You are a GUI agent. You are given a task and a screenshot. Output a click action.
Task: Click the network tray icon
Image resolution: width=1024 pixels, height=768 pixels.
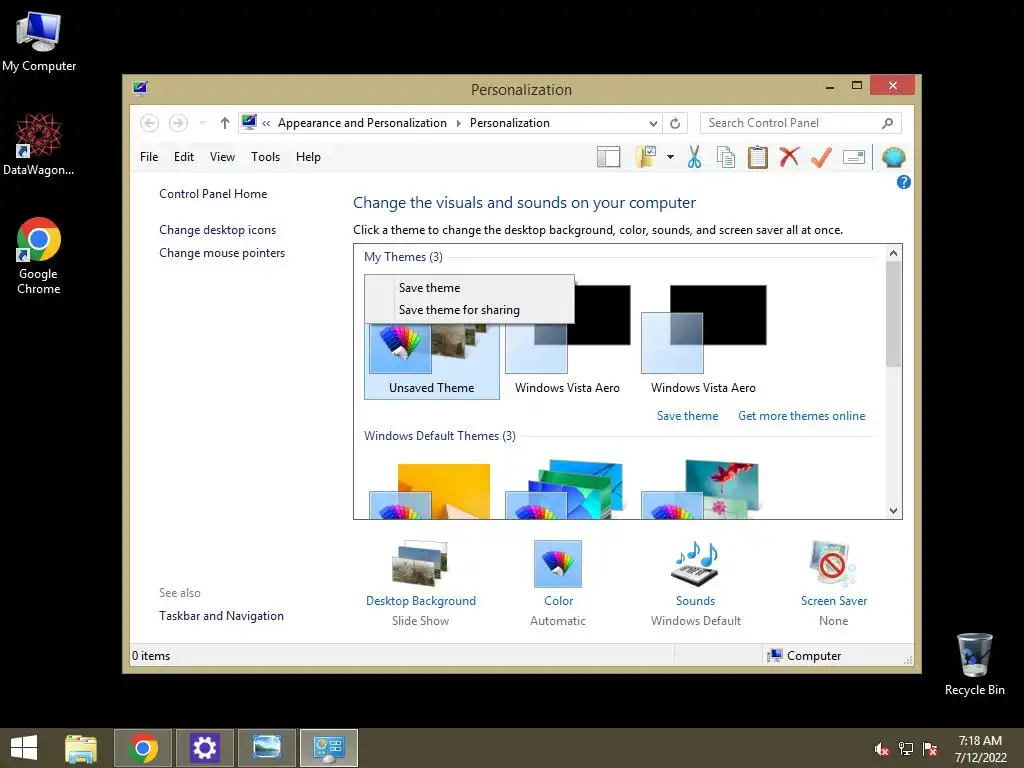pos(906,749)
